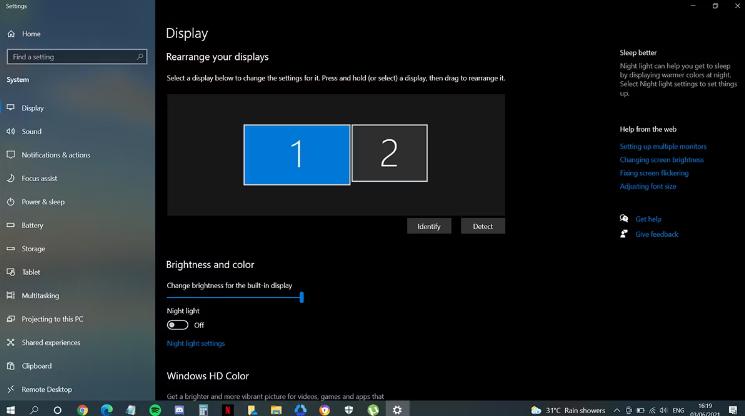Open Storage settings icon
Image resolution: width=745 pixels, height=416 pixels.
point(10,248)
